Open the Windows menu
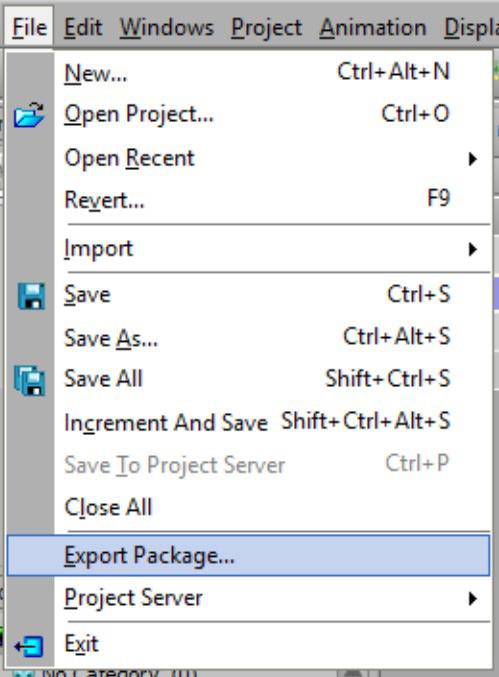This screenshot has width=499, height=677. tap(167, 28)
